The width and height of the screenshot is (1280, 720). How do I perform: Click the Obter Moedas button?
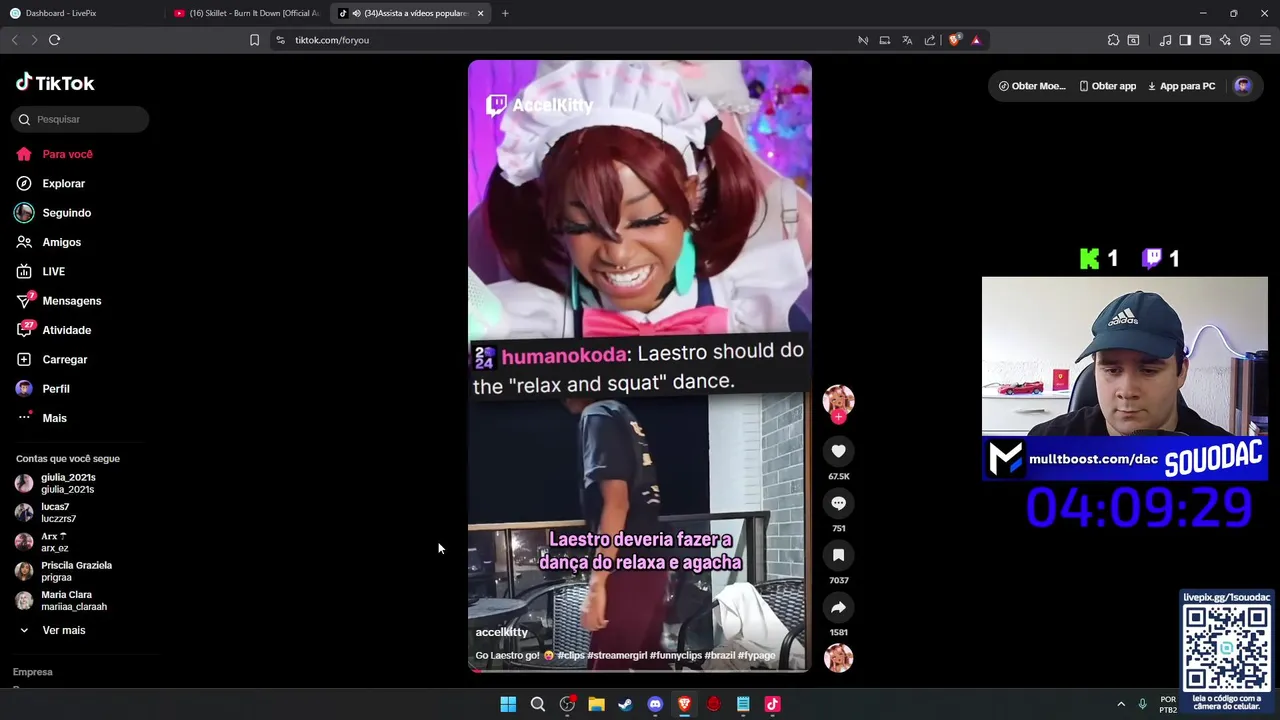(1031, 86)
